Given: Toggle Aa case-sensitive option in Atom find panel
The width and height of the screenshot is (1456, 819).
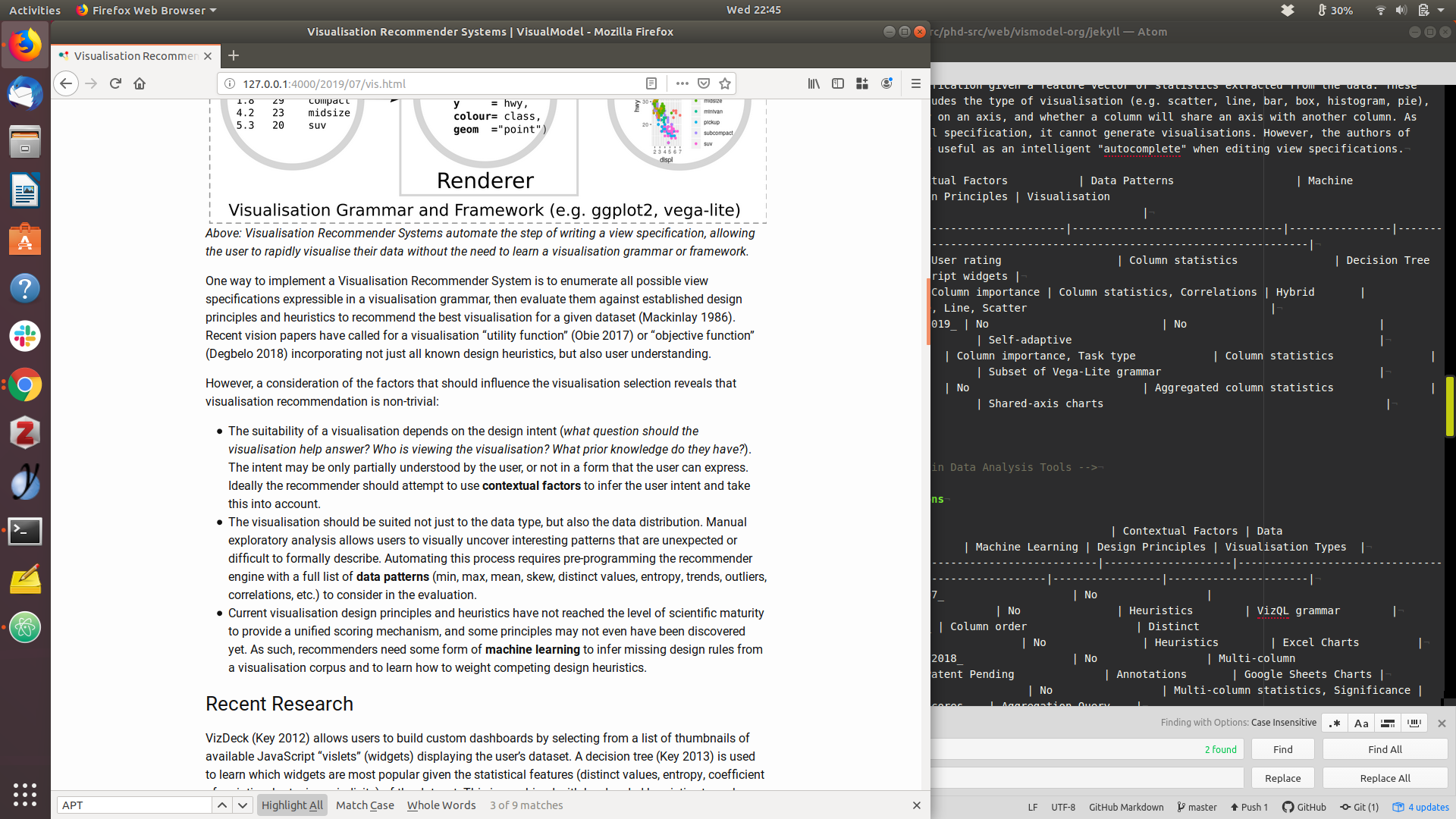Looking at the screenshot, I should click(1361, 723).
